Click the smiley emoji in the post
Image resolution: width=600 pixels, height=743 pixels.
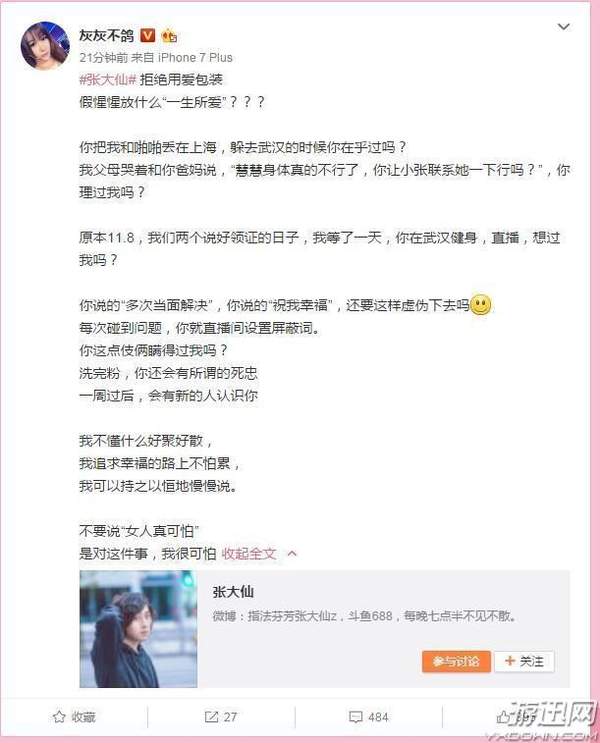481,305
